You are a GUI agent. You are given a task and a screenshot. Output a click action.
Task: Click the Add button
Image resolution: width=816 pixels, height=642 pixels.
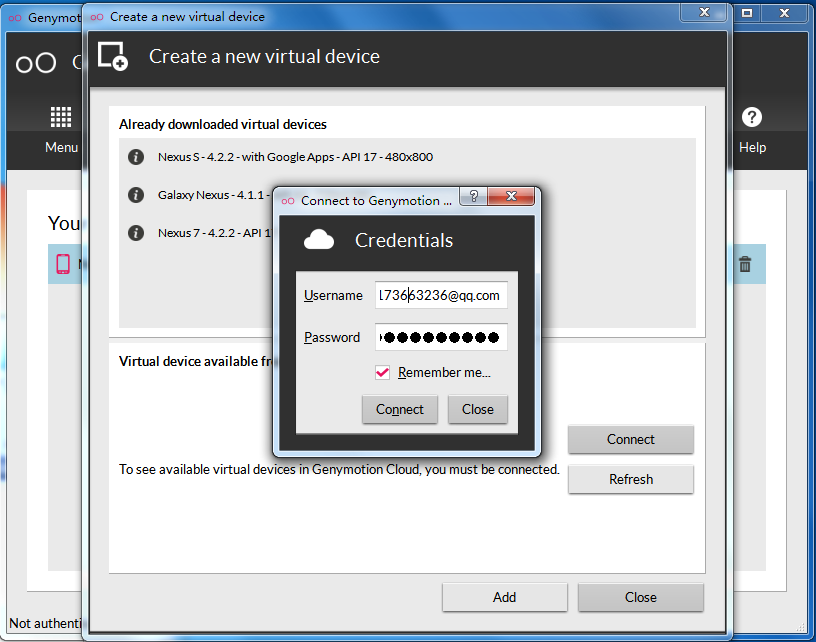[x=504, y=597]
